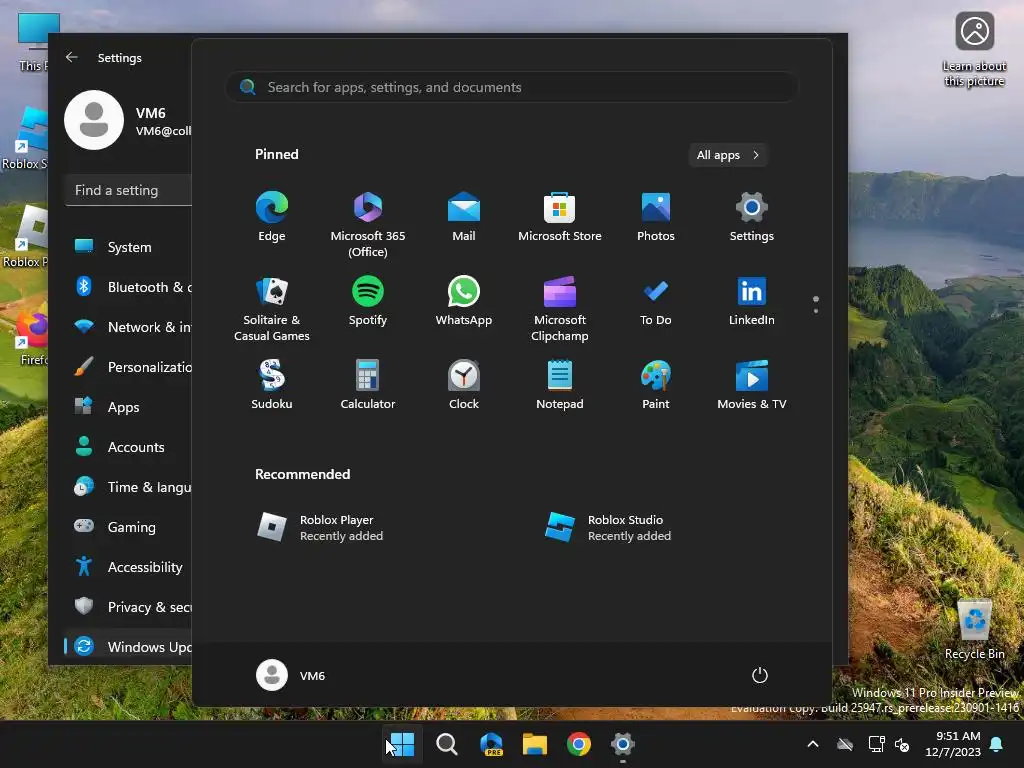Open Edge from pinned apps
Screen dimensions: 1024x768
coord(272,217)
